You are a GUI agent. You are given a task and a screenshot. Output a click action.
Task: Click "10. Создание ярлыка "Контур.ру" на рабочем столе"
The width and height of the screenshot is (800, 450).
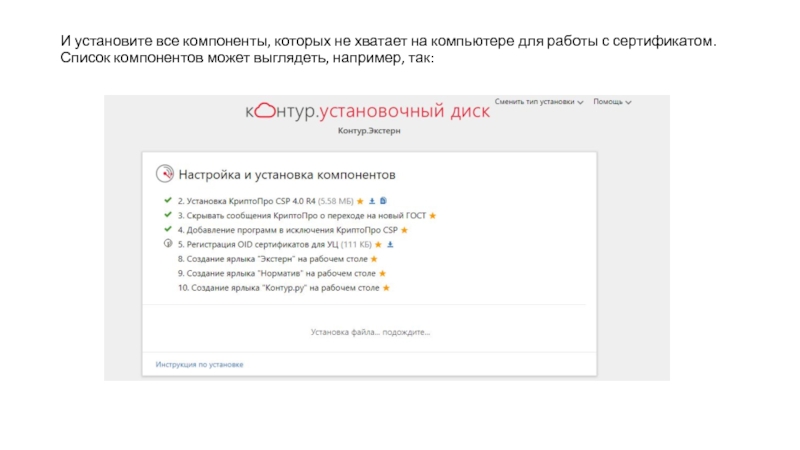click(x=279, y=288)
